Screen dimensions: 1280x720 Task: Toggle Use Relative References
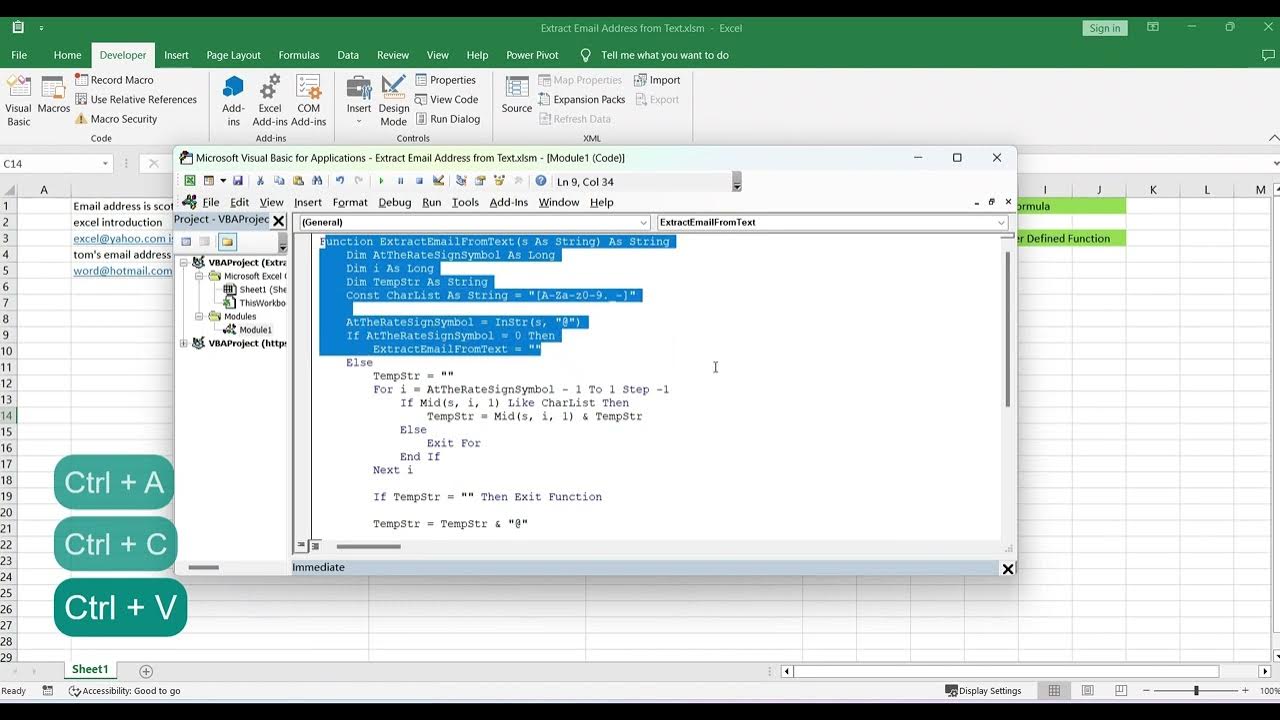pyautogui.click(x=135, y=99)
